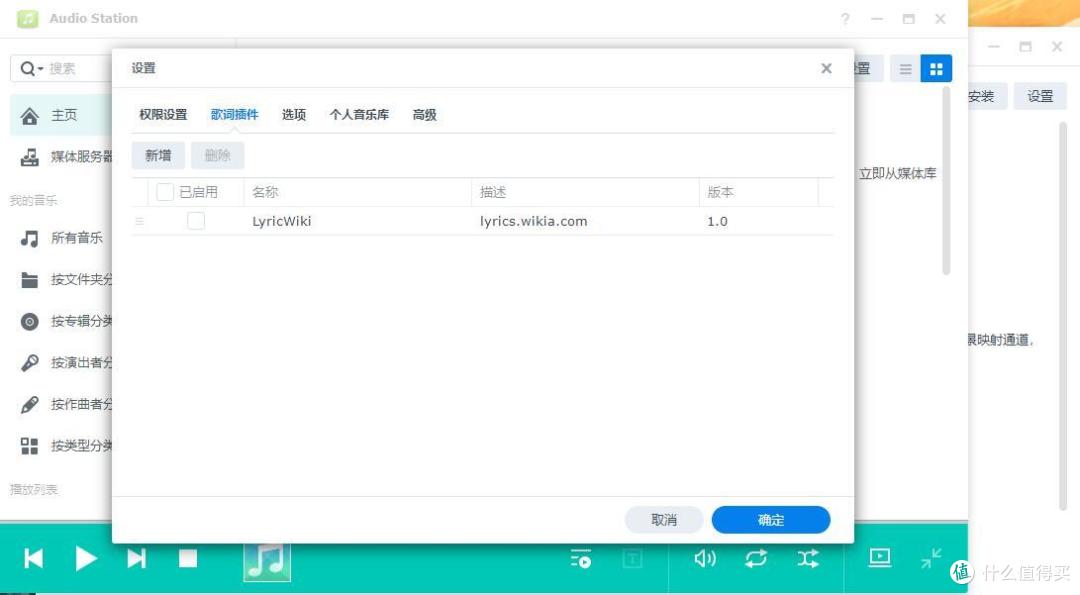Skip to the next track
1080x595 pixels.
pos(136,559)
